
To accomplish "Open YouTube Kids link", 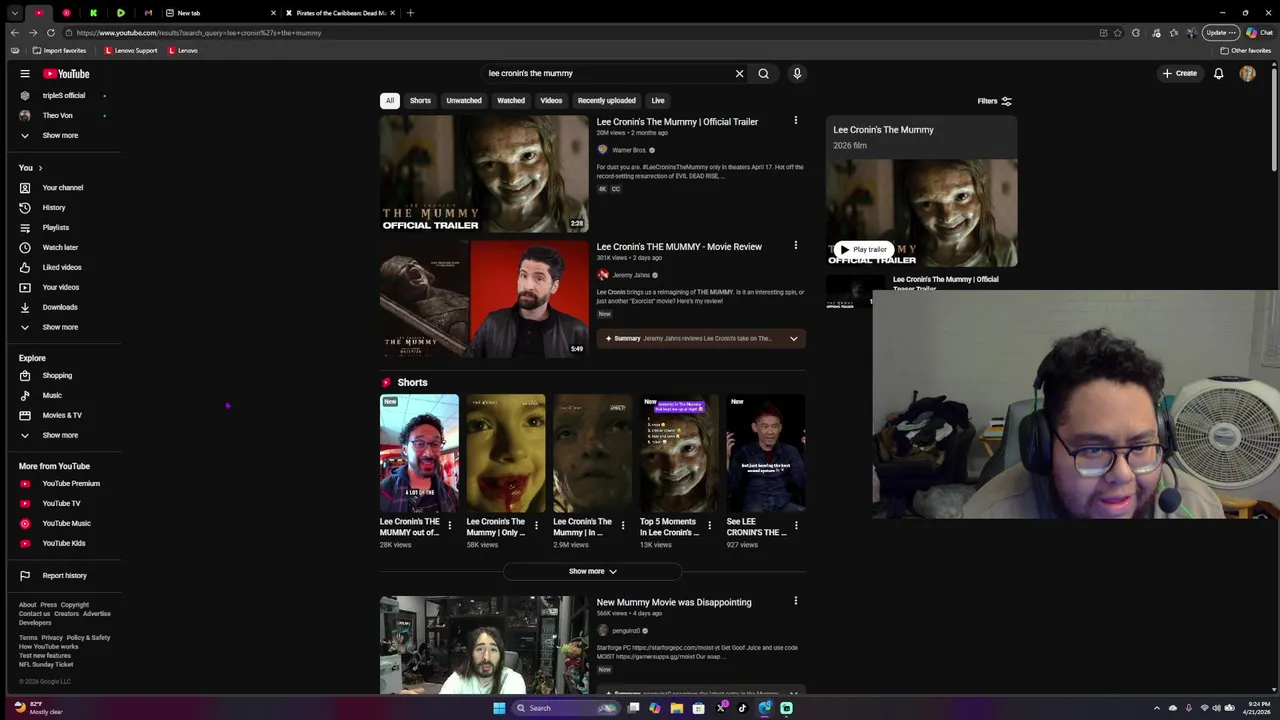I will click(63, 543).
